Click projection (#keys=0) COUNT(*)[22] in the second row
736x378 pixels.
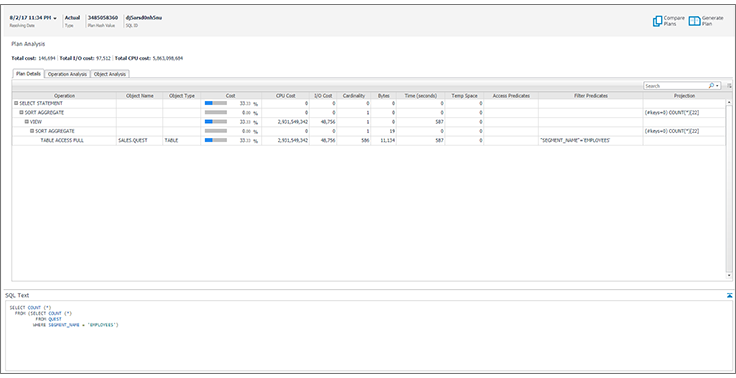click(673, 113)
